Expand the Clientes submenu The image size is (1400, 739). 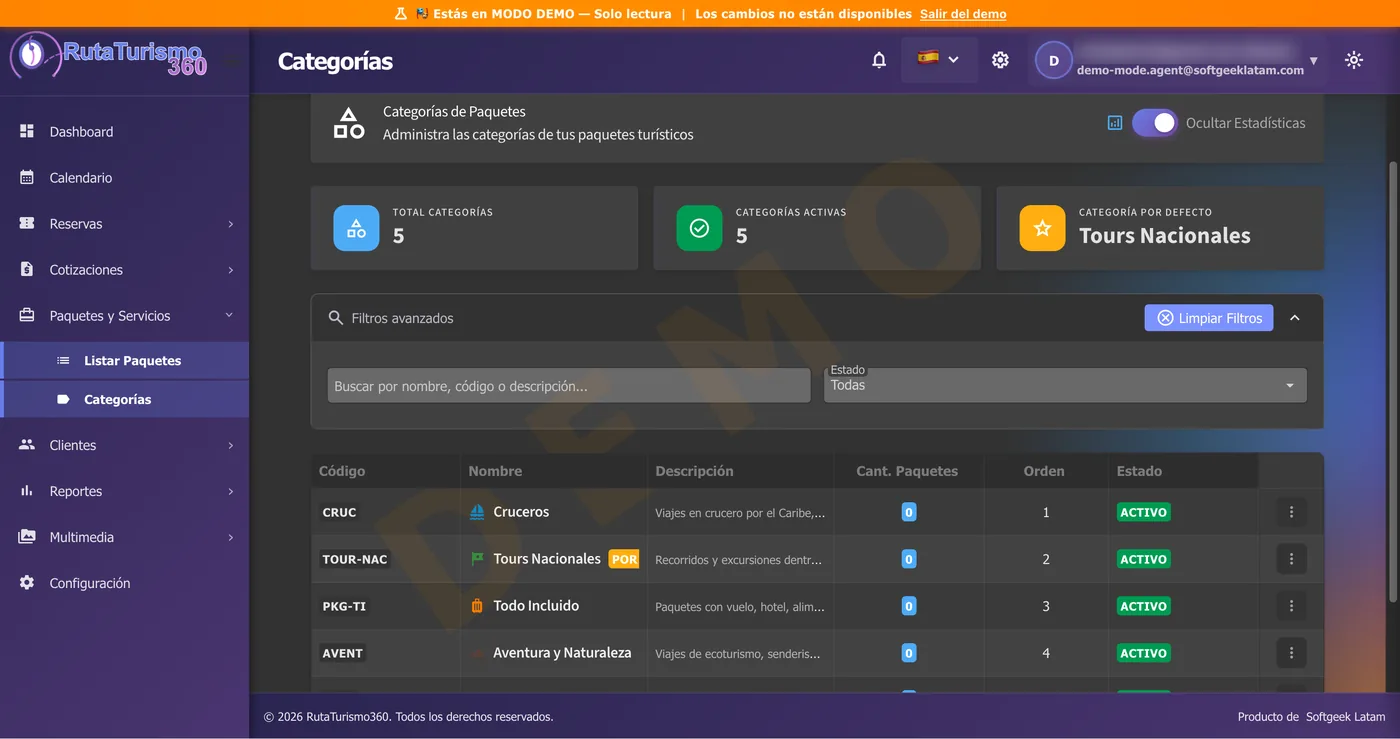231,445
